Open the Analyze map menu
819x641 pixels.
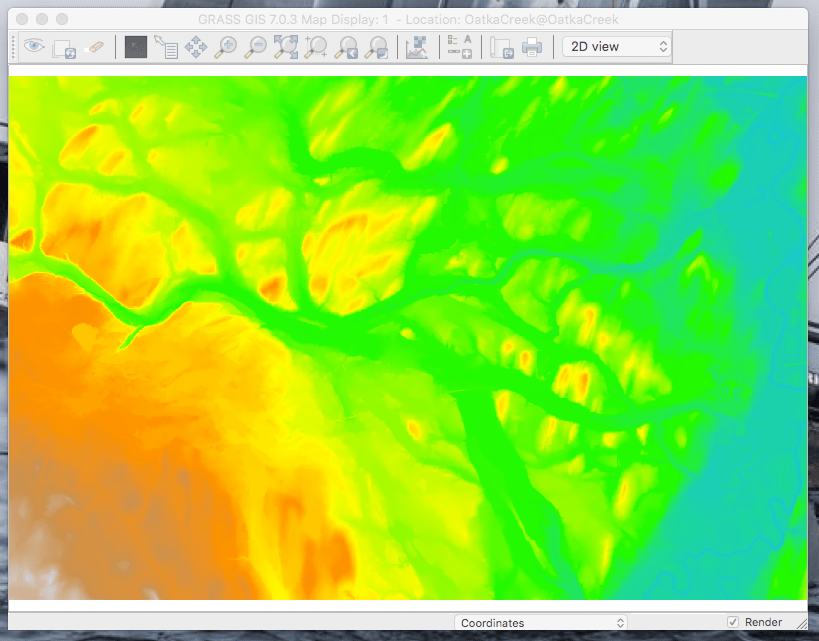click(x=417, y=46)
